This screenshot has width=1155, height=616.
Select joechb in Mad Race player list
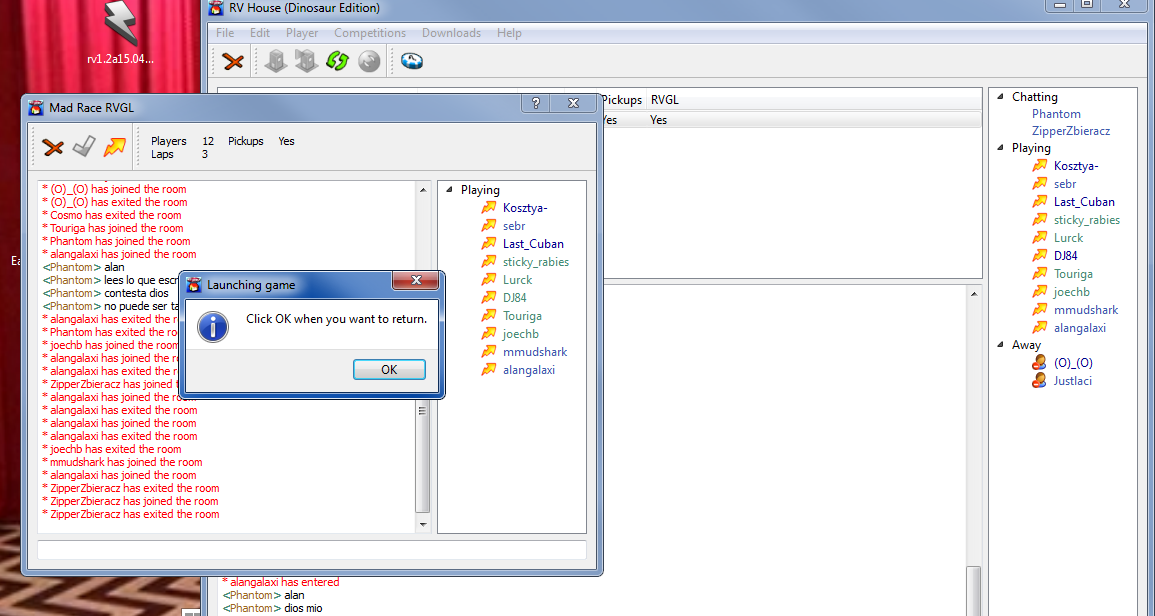[521, 335]
